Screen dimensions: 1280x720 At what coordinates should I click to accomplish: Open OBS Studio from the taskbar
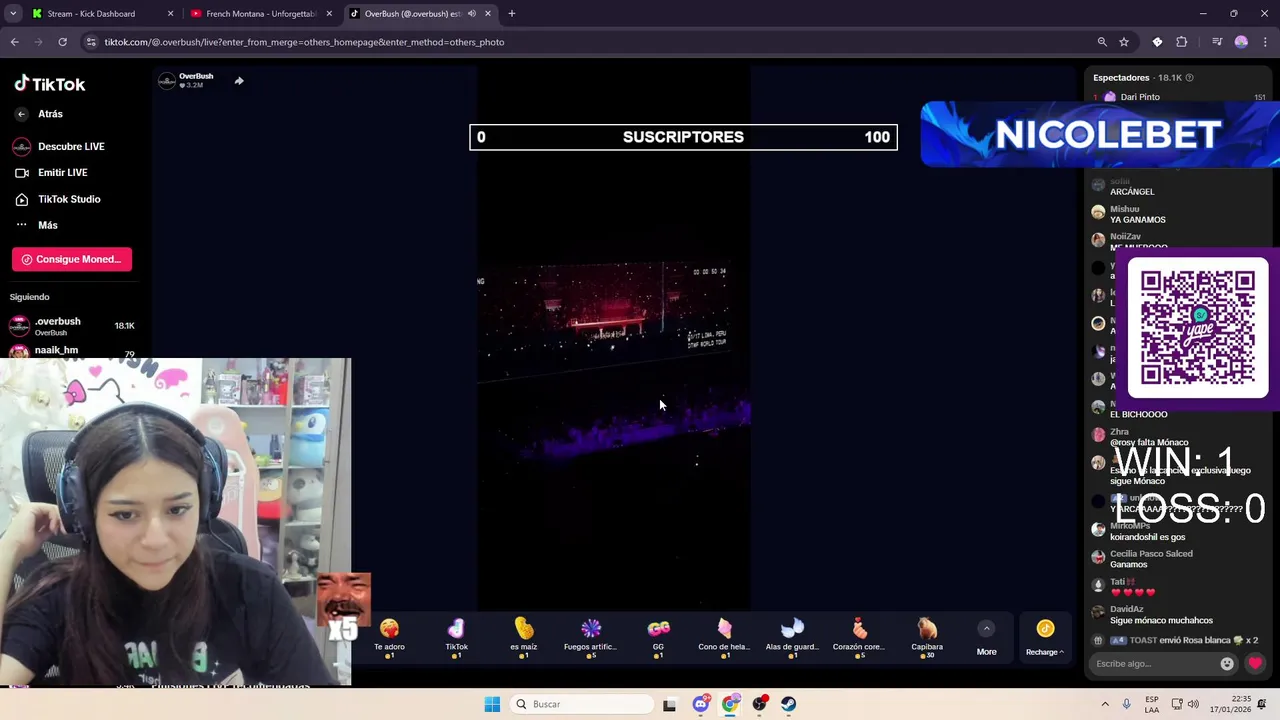(760, 704)
